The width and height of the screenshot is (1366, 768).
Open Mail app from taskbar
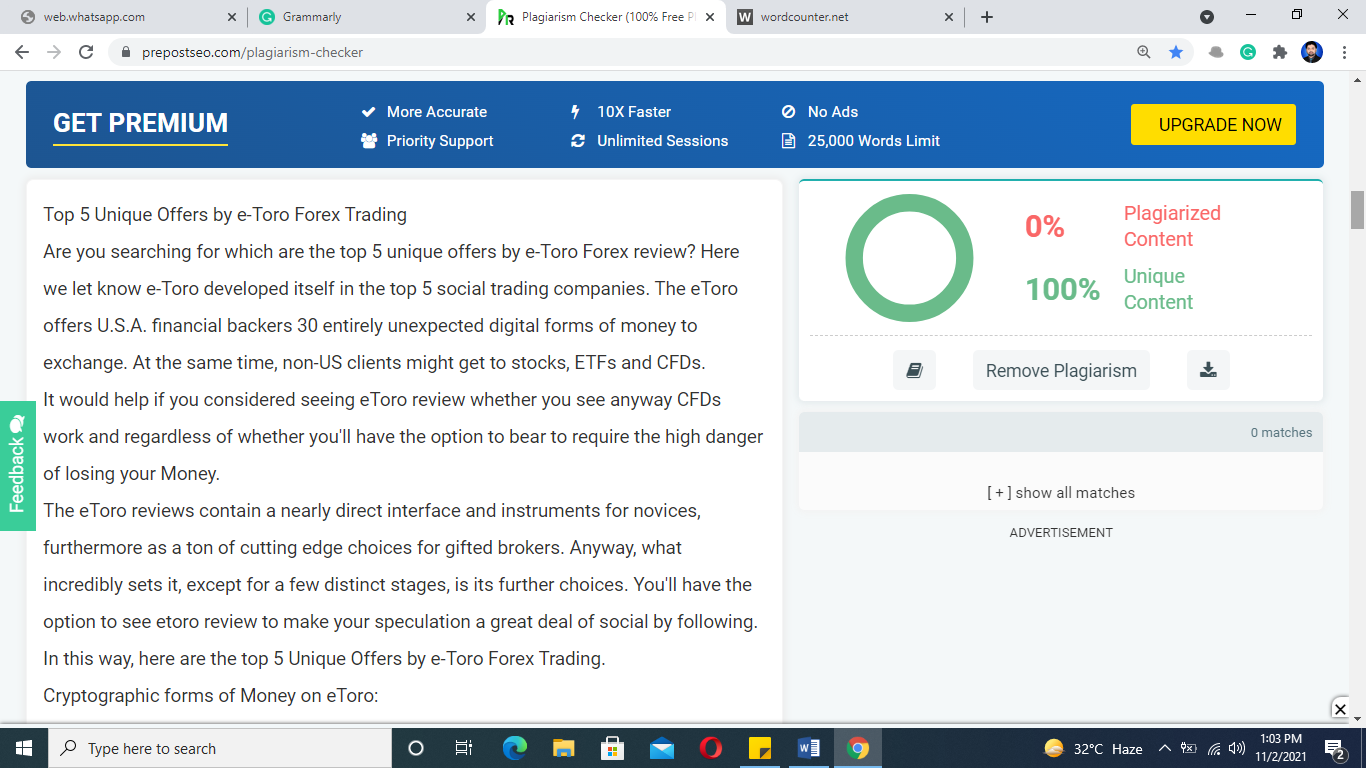[x=661, y=748]
